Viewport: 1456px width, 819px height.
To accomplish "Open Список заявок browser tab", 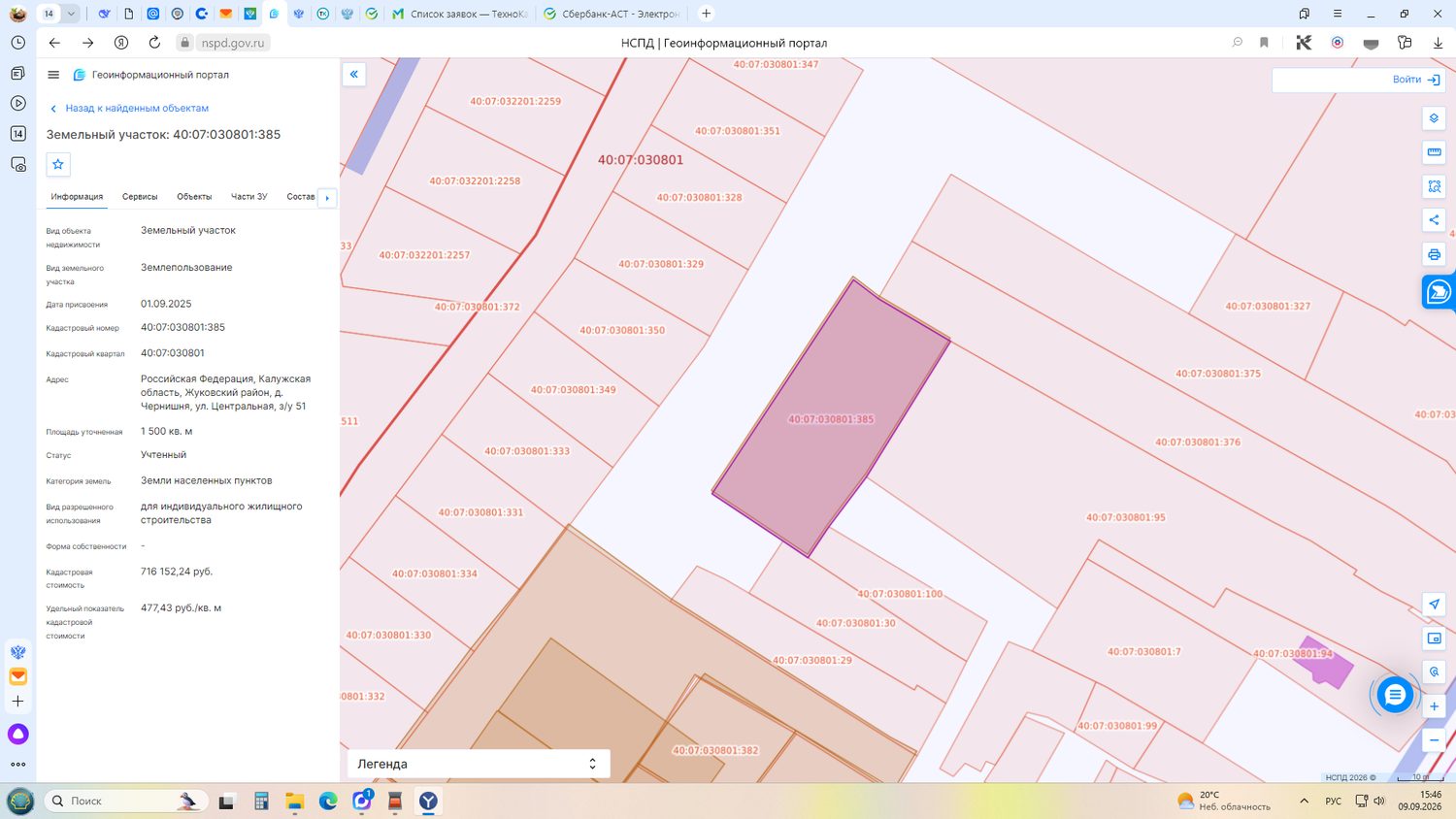I will [x=460, y=14].
